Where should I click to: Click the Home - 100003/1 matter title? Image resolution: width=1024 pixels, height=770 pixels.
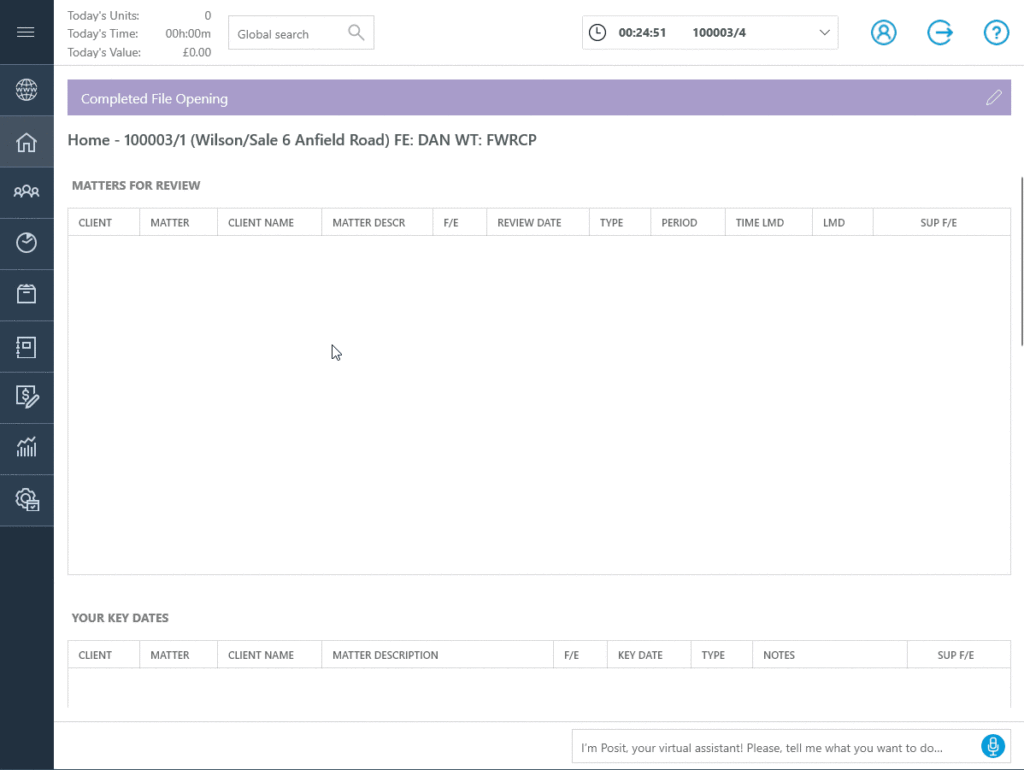(302, 140)
